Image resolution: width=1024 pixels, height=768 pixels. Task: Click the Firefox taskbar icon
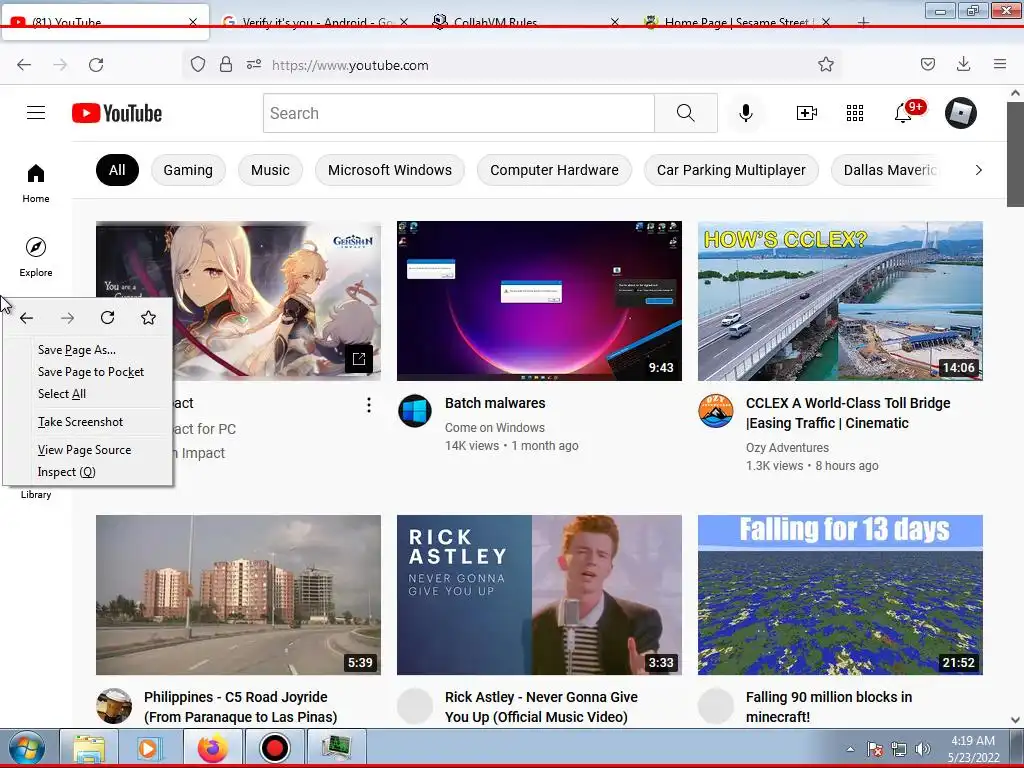(212, 748)
